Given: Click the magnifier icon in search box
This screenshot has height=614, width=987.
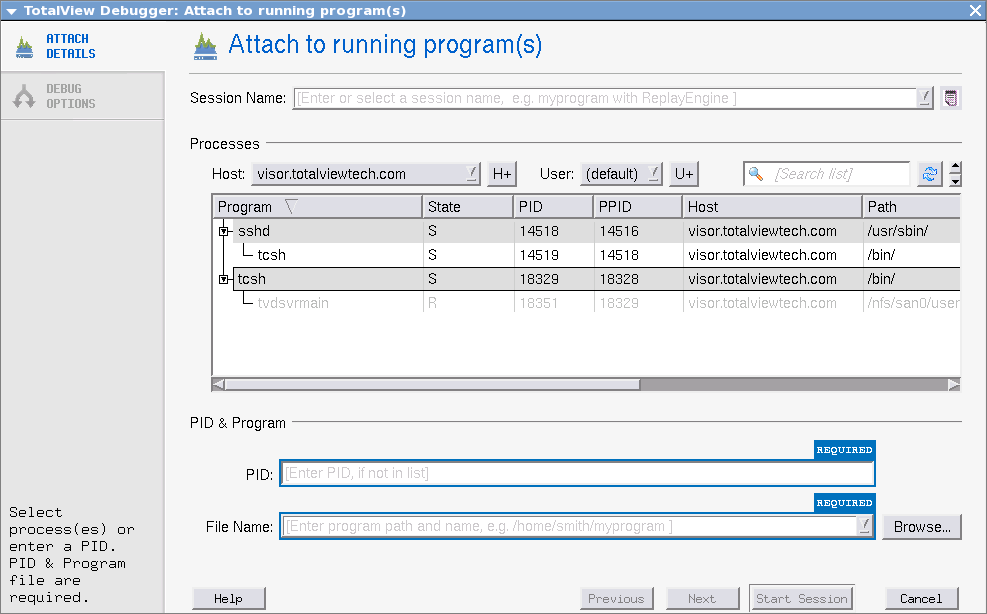Looking at the screenshot, I should (757, 174).
